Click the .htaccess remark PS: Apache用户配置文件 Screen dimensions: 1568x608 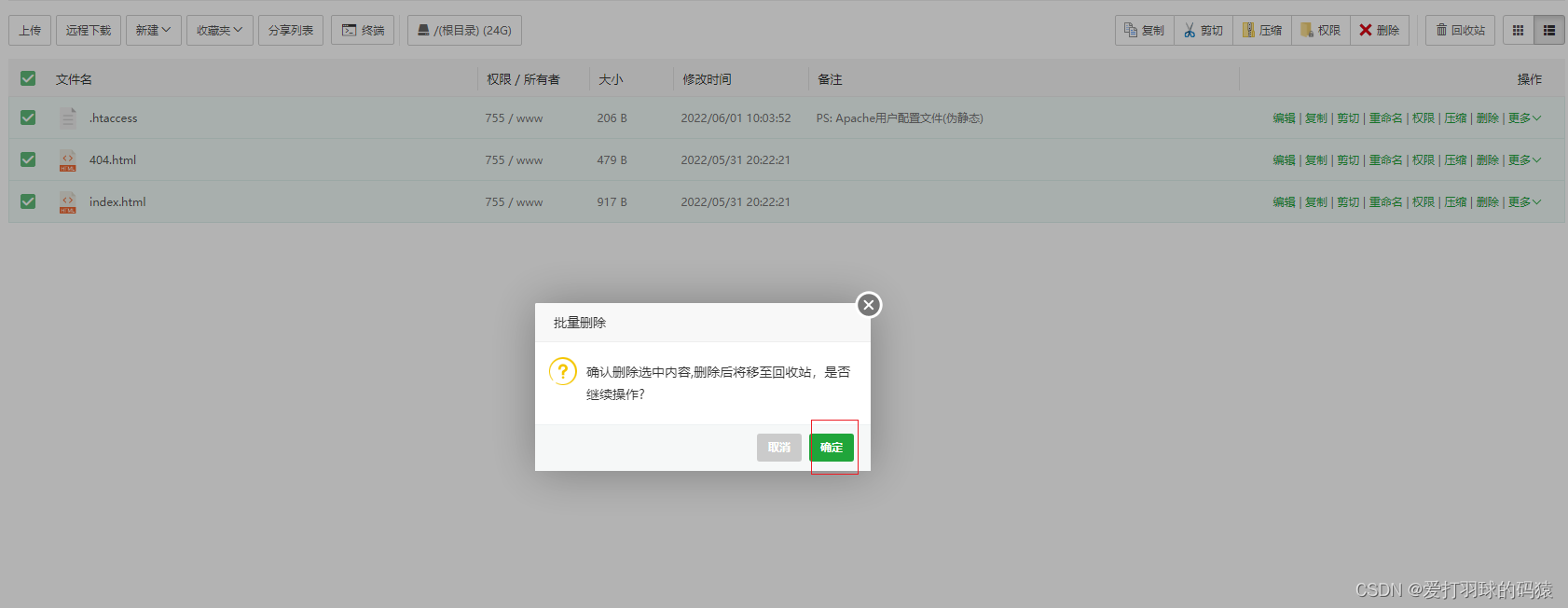pos(900,118)
